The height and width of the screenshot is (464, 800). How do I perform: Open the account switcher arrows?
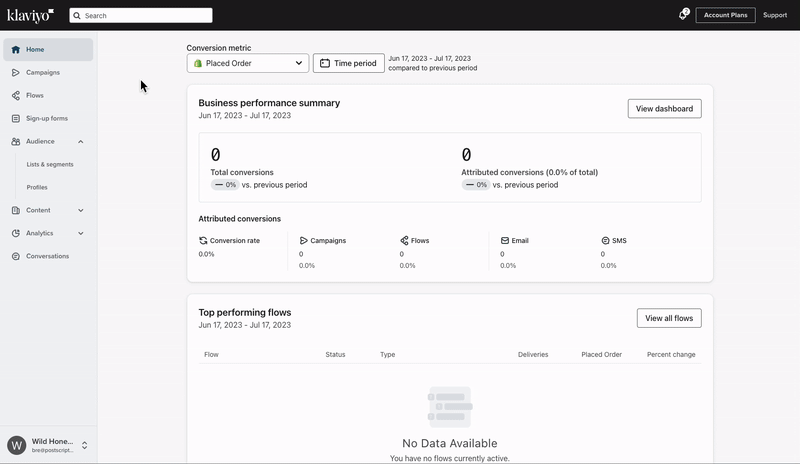pyautogui.click(x=85, y=445)
